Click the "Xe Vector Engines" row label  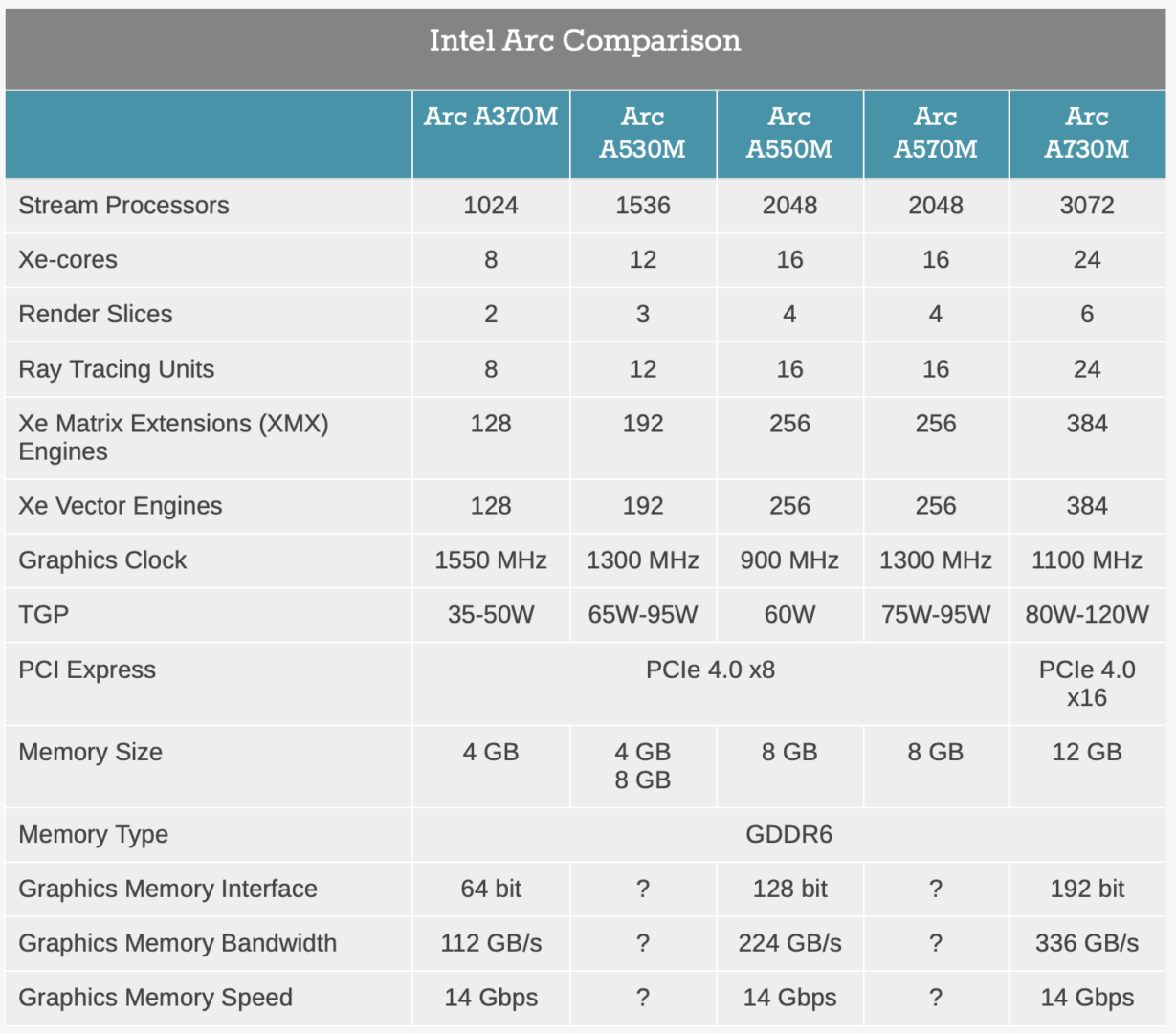pos(120,506)
